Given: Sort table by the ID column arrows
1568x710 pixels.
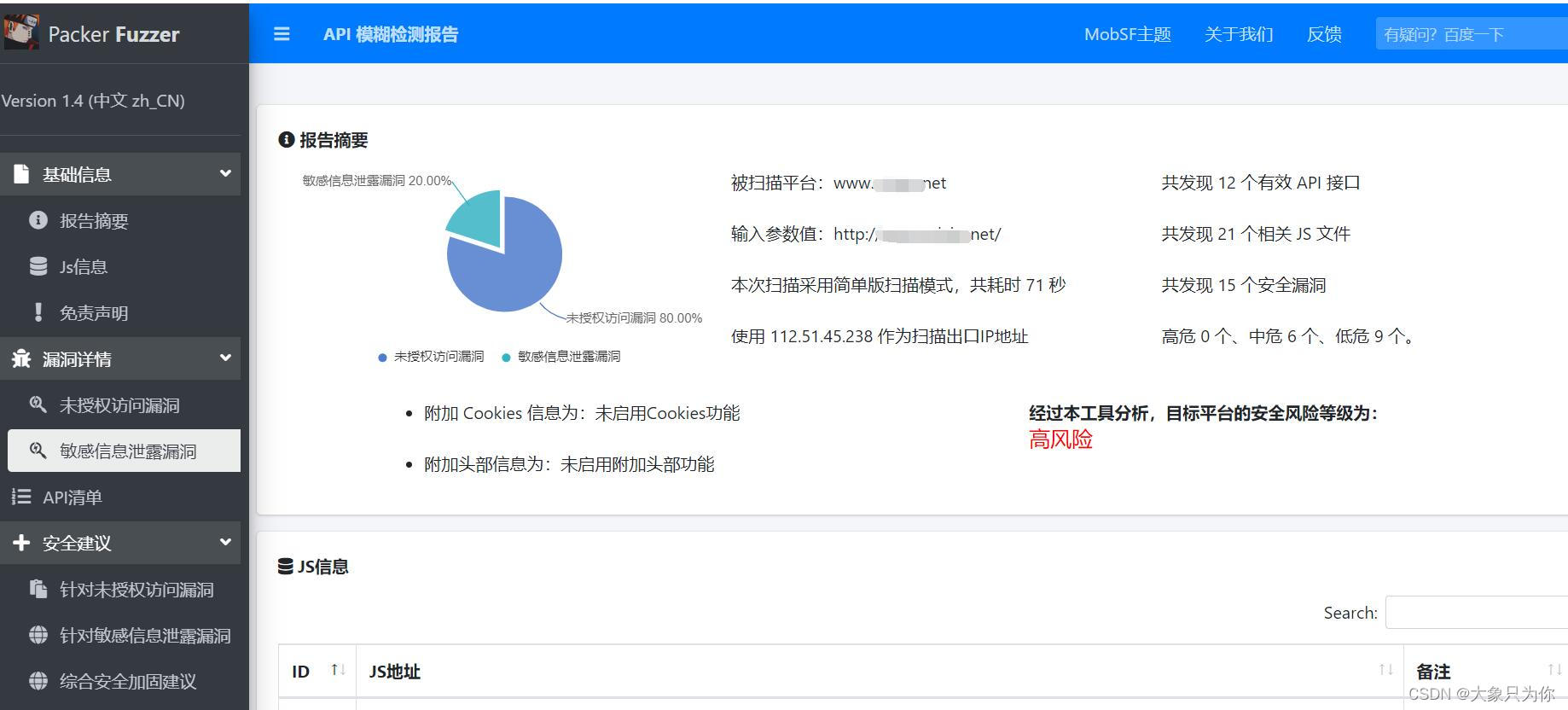Looking at the screenshot, I should [x=338, y=670].
